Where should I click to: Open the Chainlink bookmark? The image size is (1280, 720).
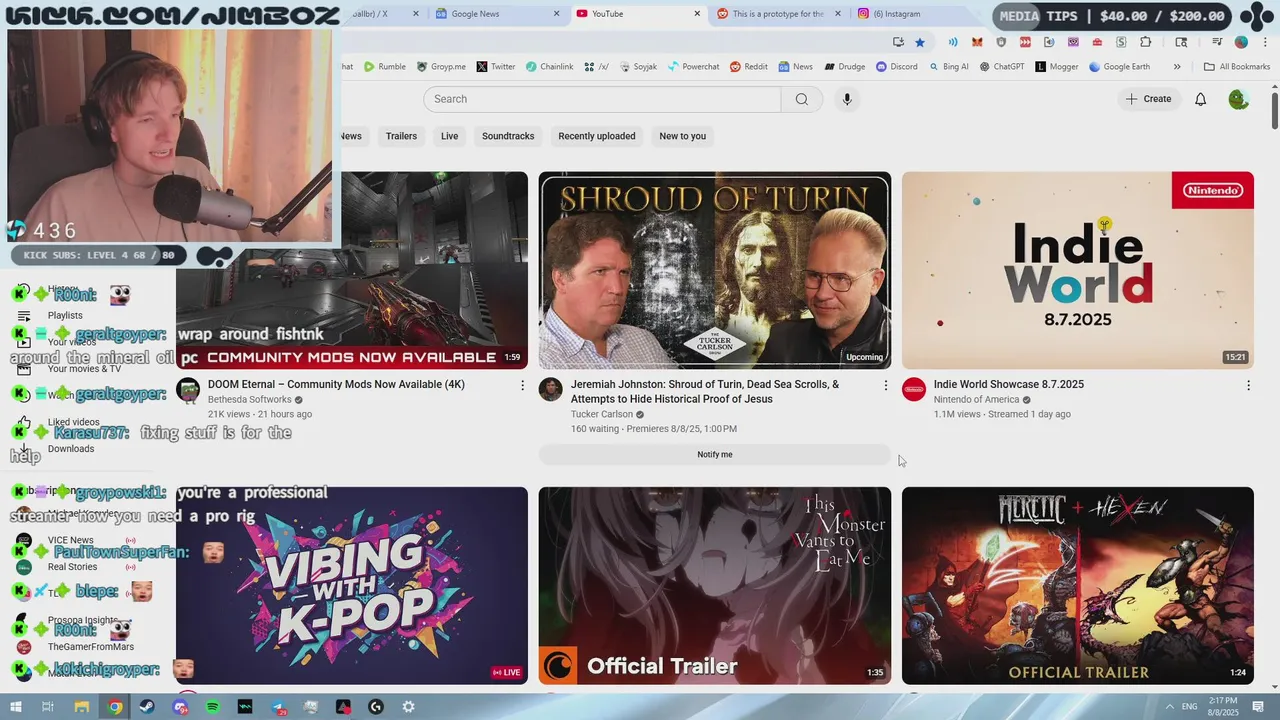click(x=550, y=67)
